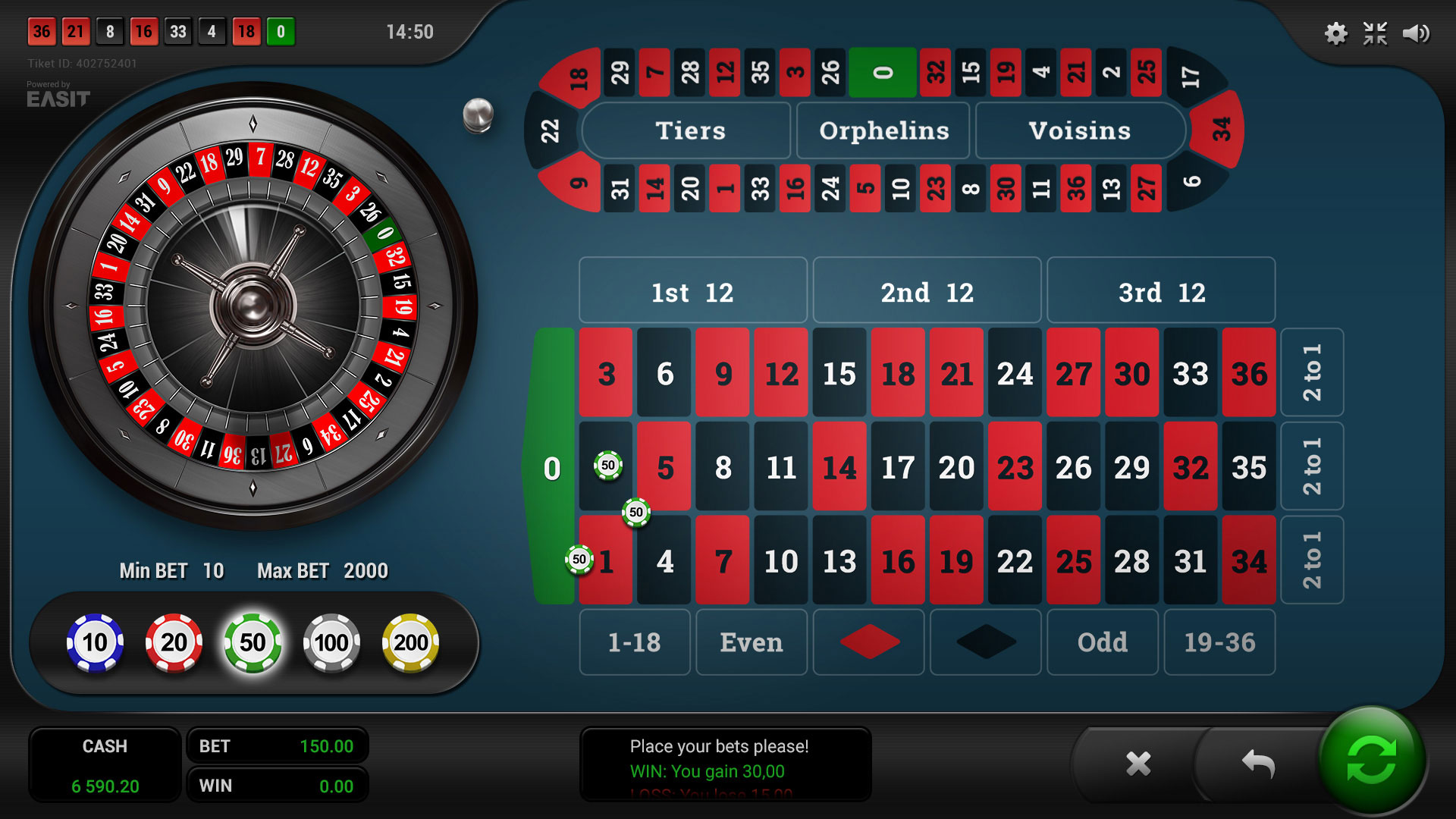Place a Voisins racetrack bet
Viewport: 1456px width, 819px height.
point(1080,130)
